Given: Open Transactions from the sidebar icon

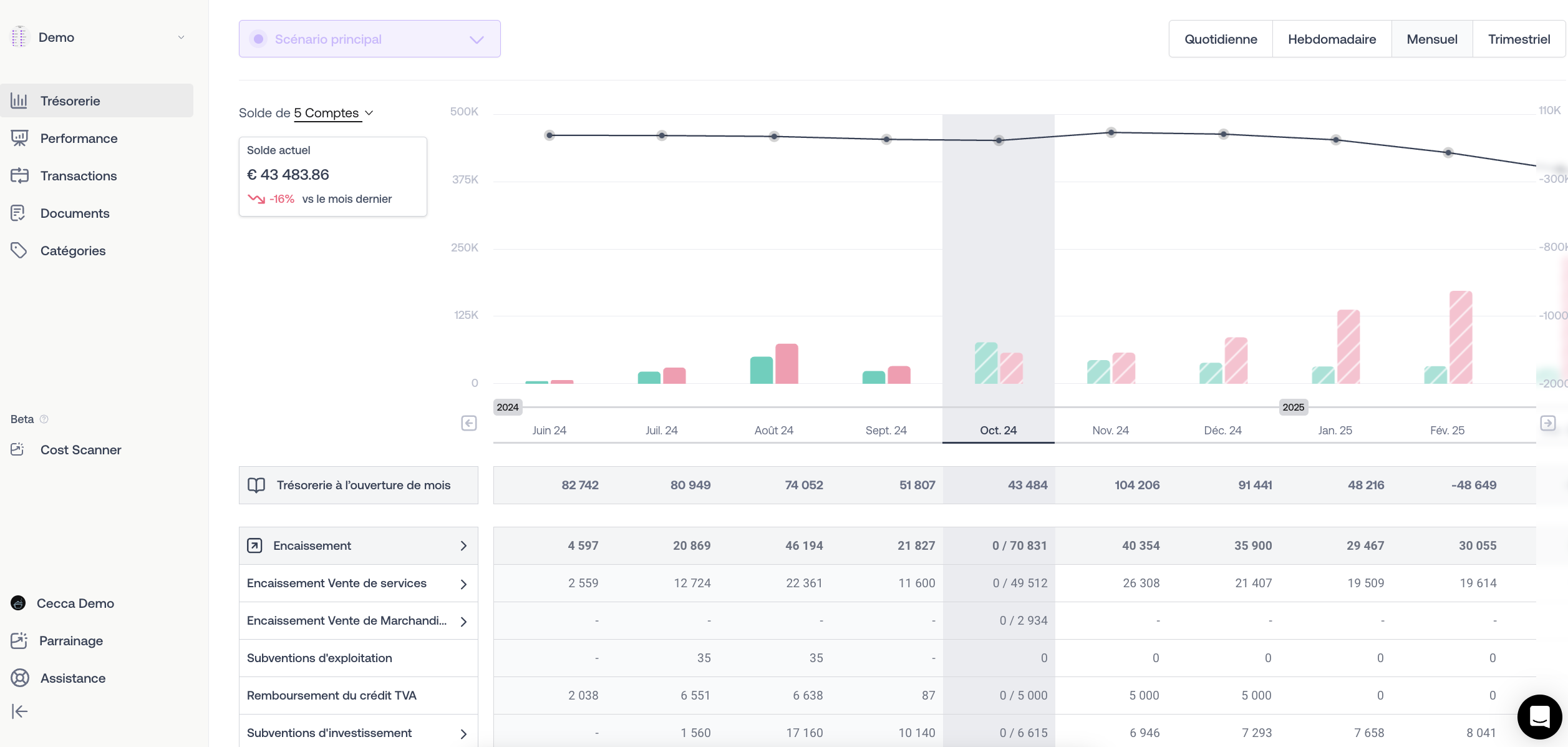Looking at the screenshot, I should [19, 175].
